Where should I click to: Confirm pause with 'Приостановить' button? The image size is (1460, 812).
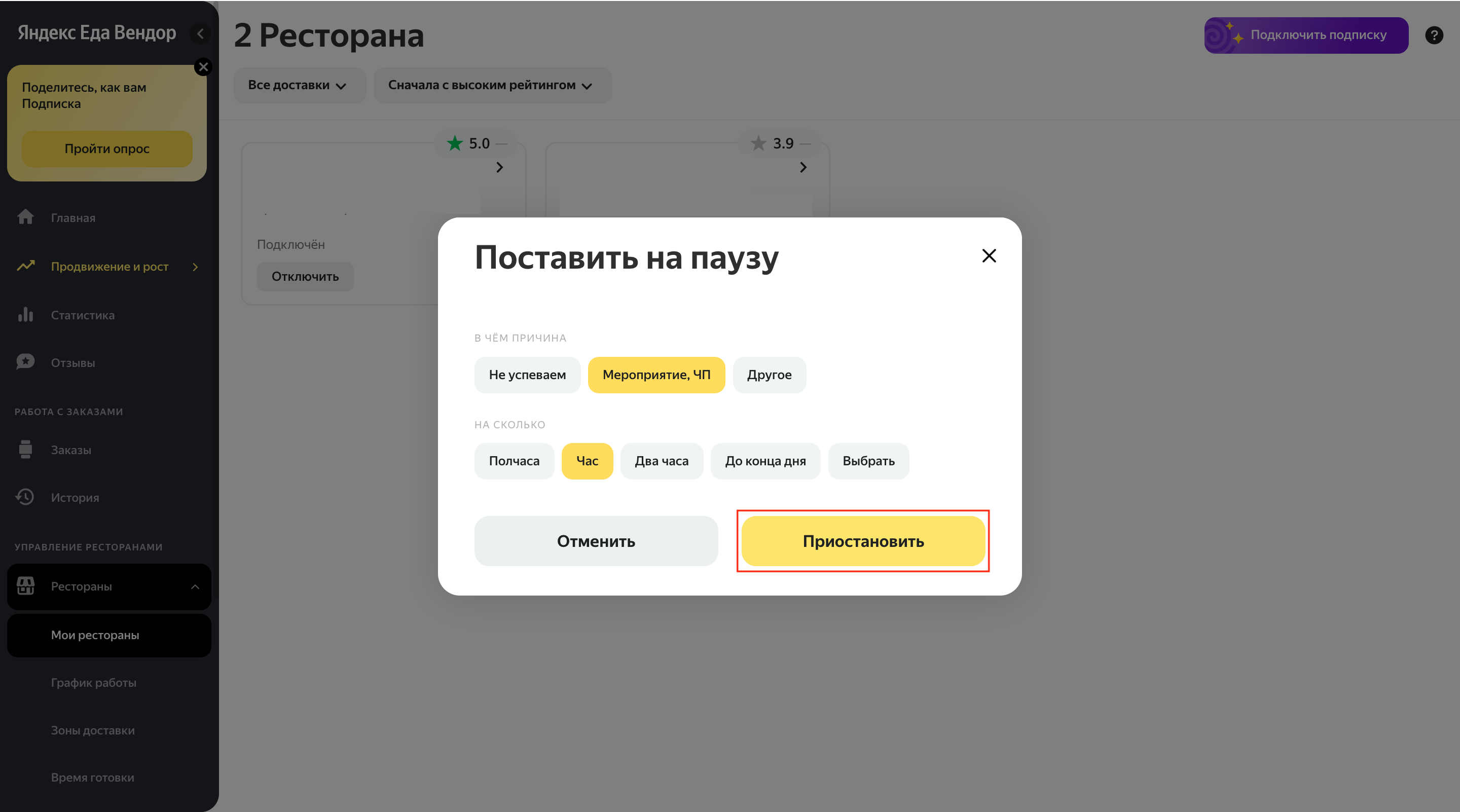tap(863, 541)
